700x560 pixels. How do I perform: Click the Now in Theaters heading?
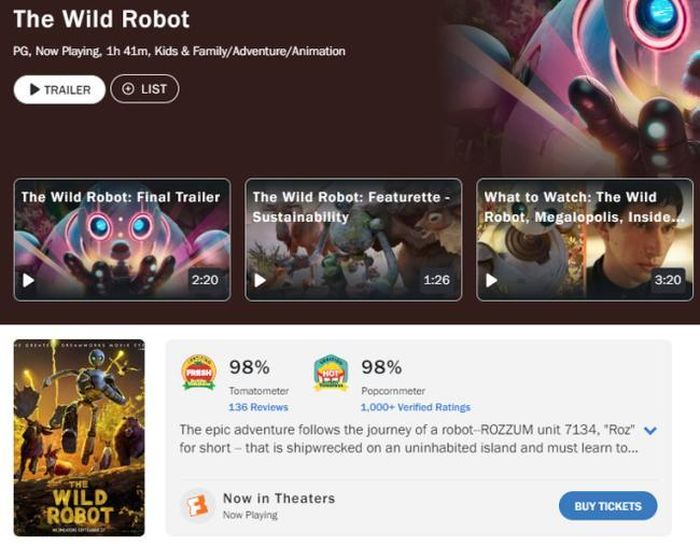(x=279, y=498)
